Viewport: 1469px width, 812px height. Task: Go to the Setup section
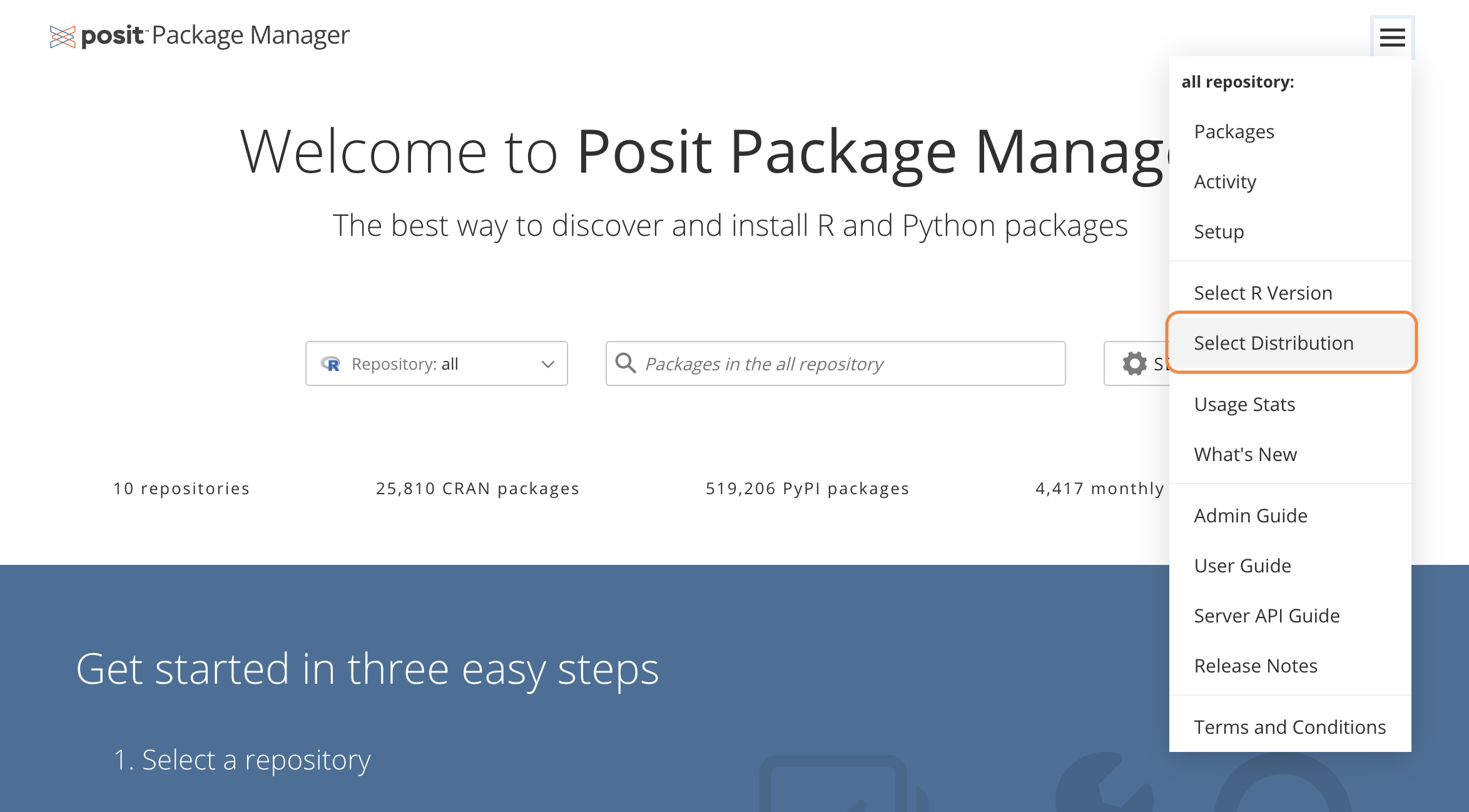tap(1218, 231)
